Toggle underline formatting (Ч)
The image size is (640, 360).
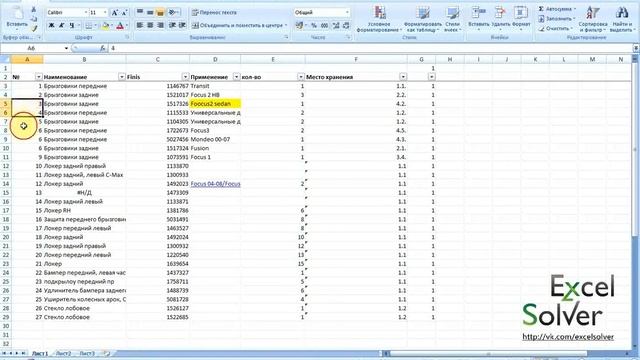[x=72, y=26]
